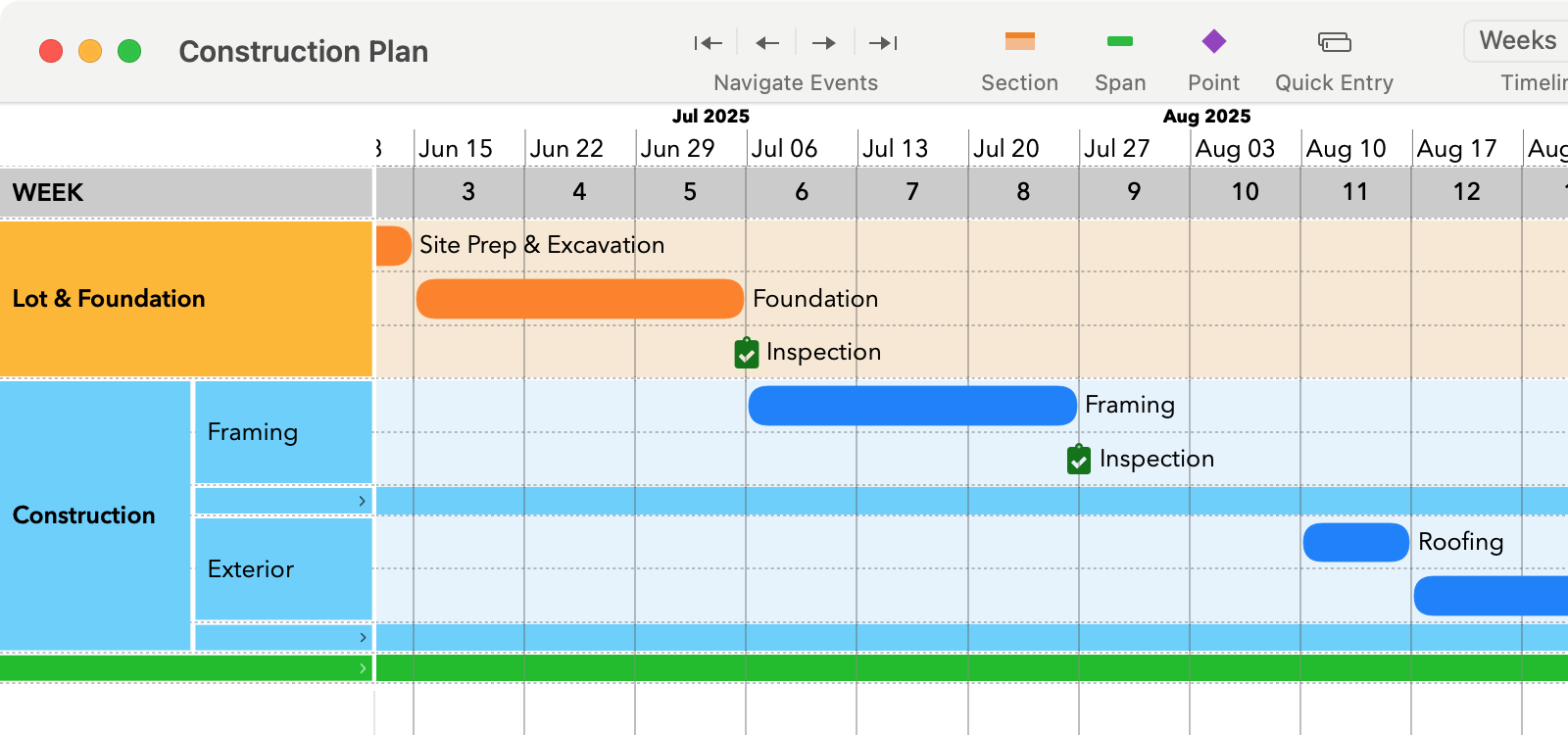Viewport: 1568px width, 735px height.
Task: Click the Exterior subsection label
Action: (x=250, y=568)
